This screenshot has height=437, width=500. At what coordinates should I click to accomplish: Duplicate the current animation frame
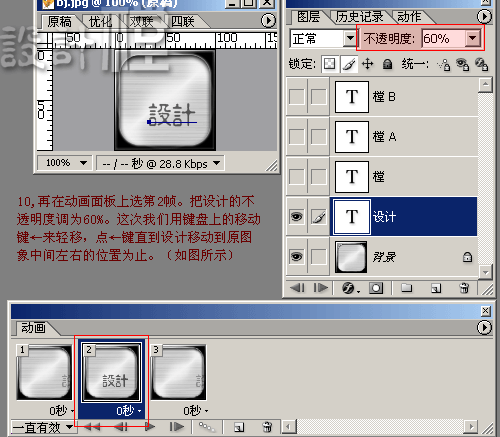pos(239,427)
